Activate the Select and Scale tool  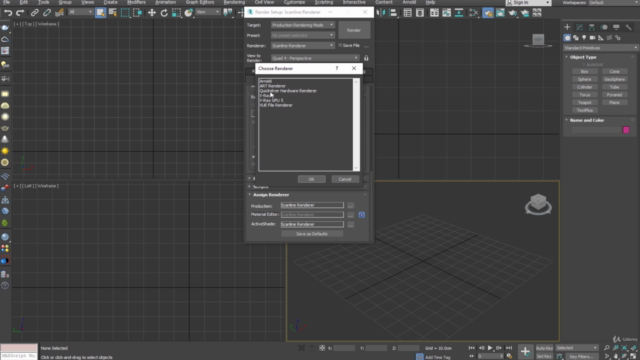click(x=176, y=13)
